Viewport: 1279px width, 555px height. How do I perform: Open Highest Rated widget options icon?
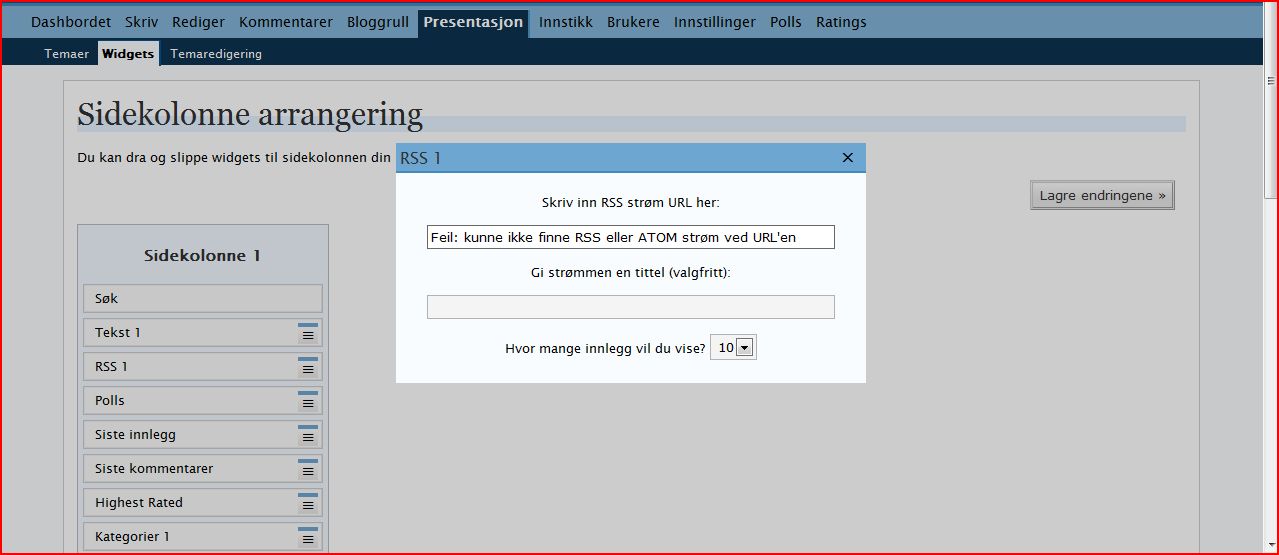[308, 503]
